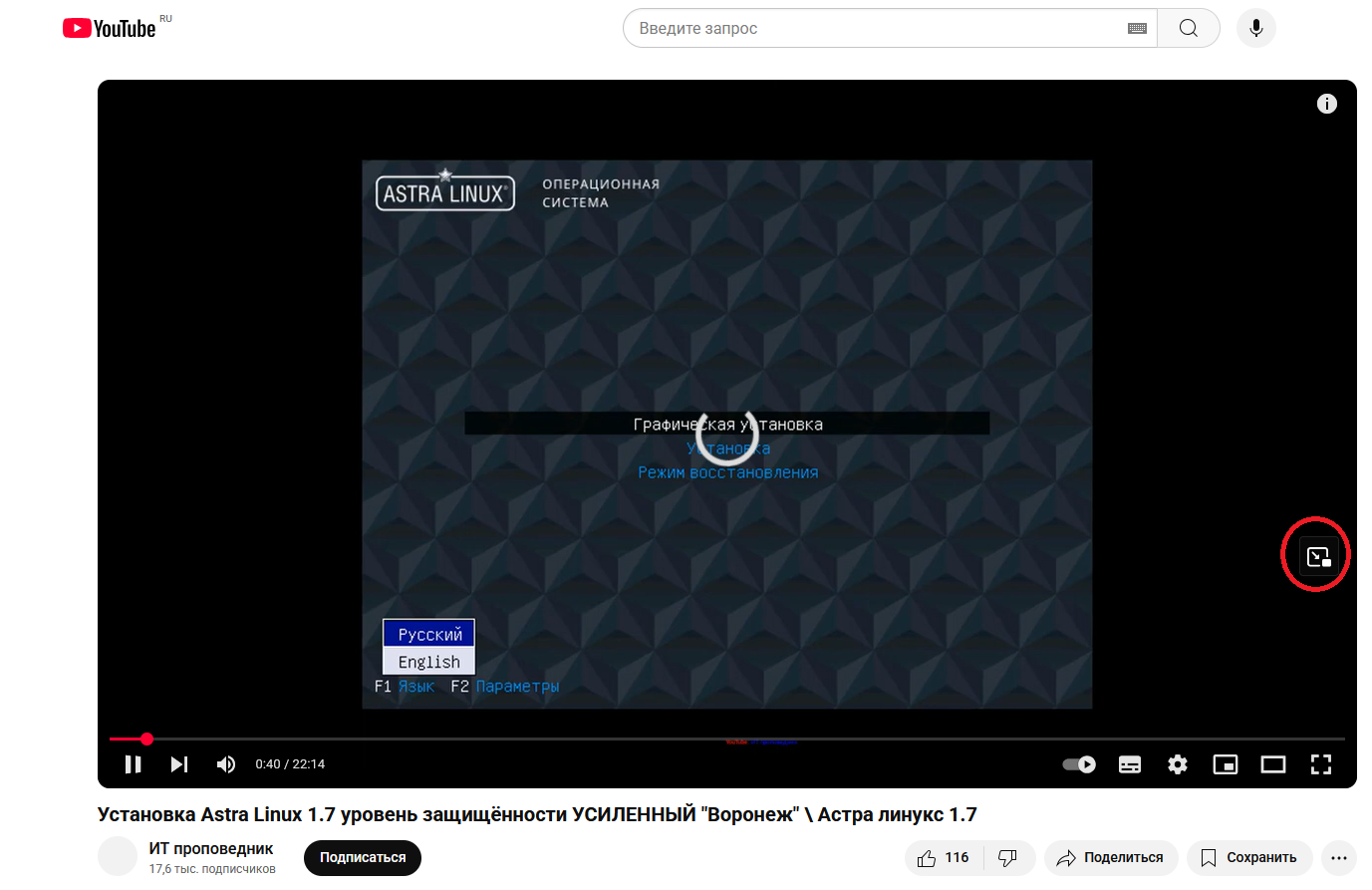This screenshot has height=890, width=1372.
Task: Turn on subtitles in player
Action: pyautogui.click(x=1130, y=764)
